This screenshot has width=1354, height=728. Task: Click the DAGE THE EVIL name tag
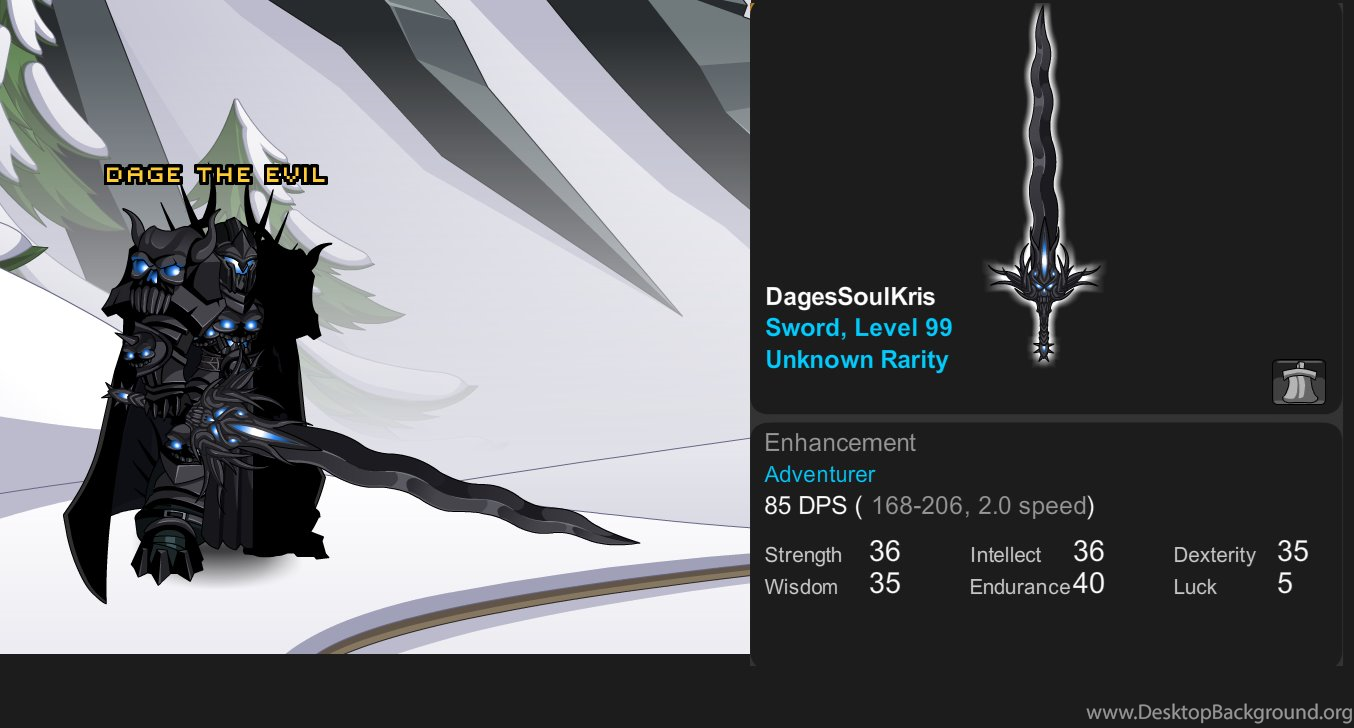pyautogui.click(x=216, y=175)
